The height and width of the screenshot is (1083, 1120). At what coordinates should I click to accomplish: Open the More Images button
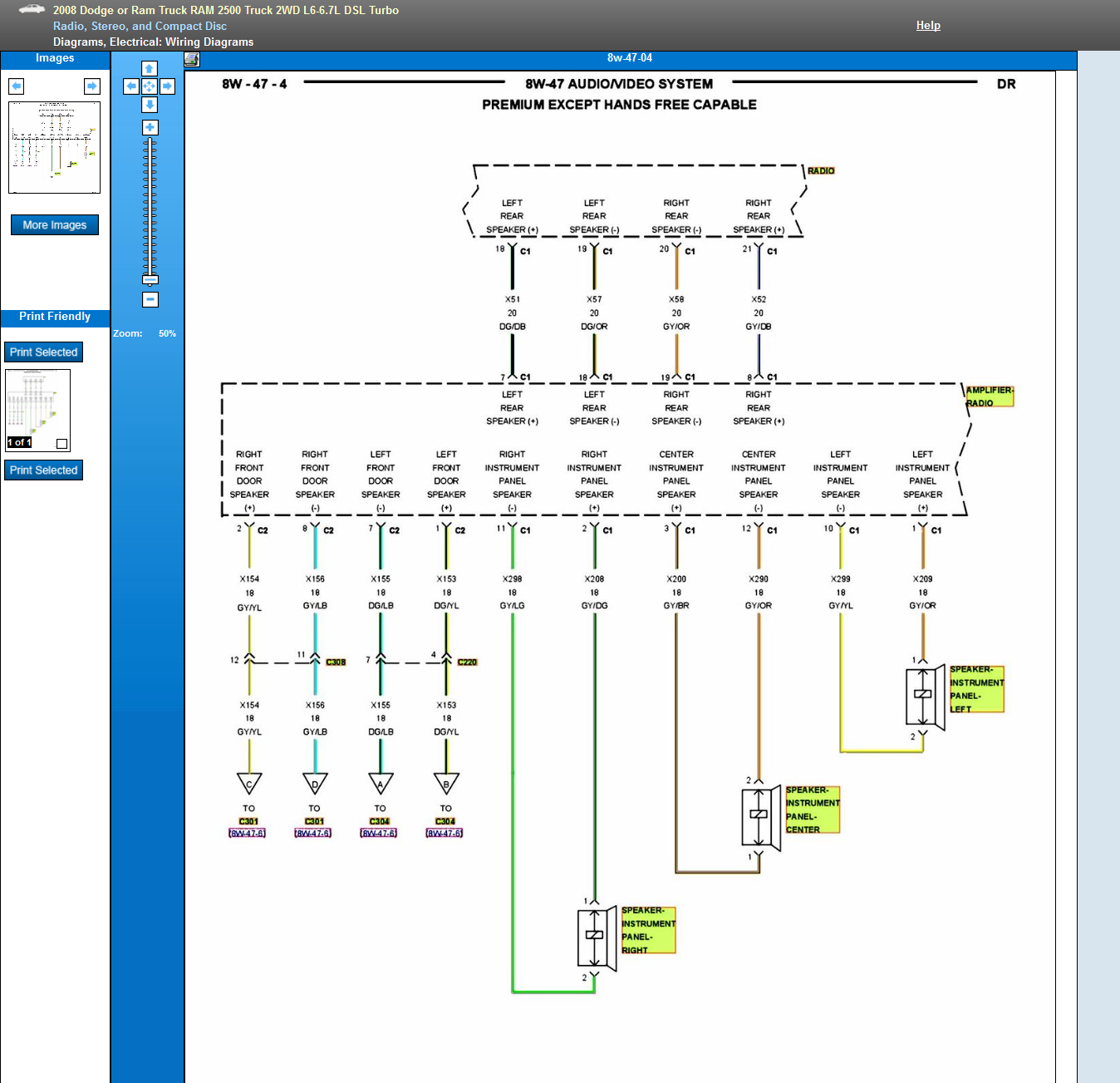[x=55, y=224]
